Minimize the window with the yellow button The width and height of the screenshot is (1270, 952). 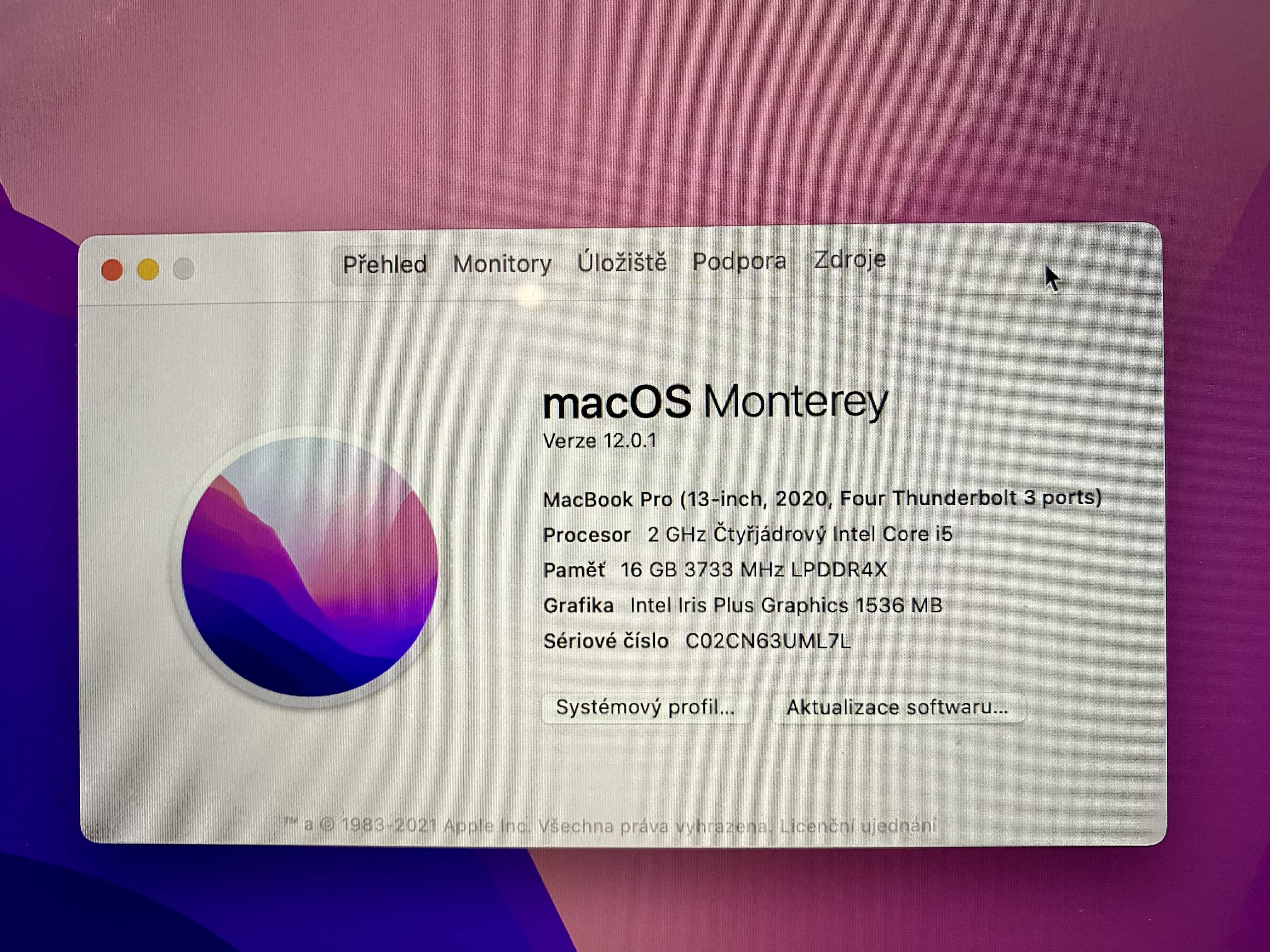[x=148, y=269]
